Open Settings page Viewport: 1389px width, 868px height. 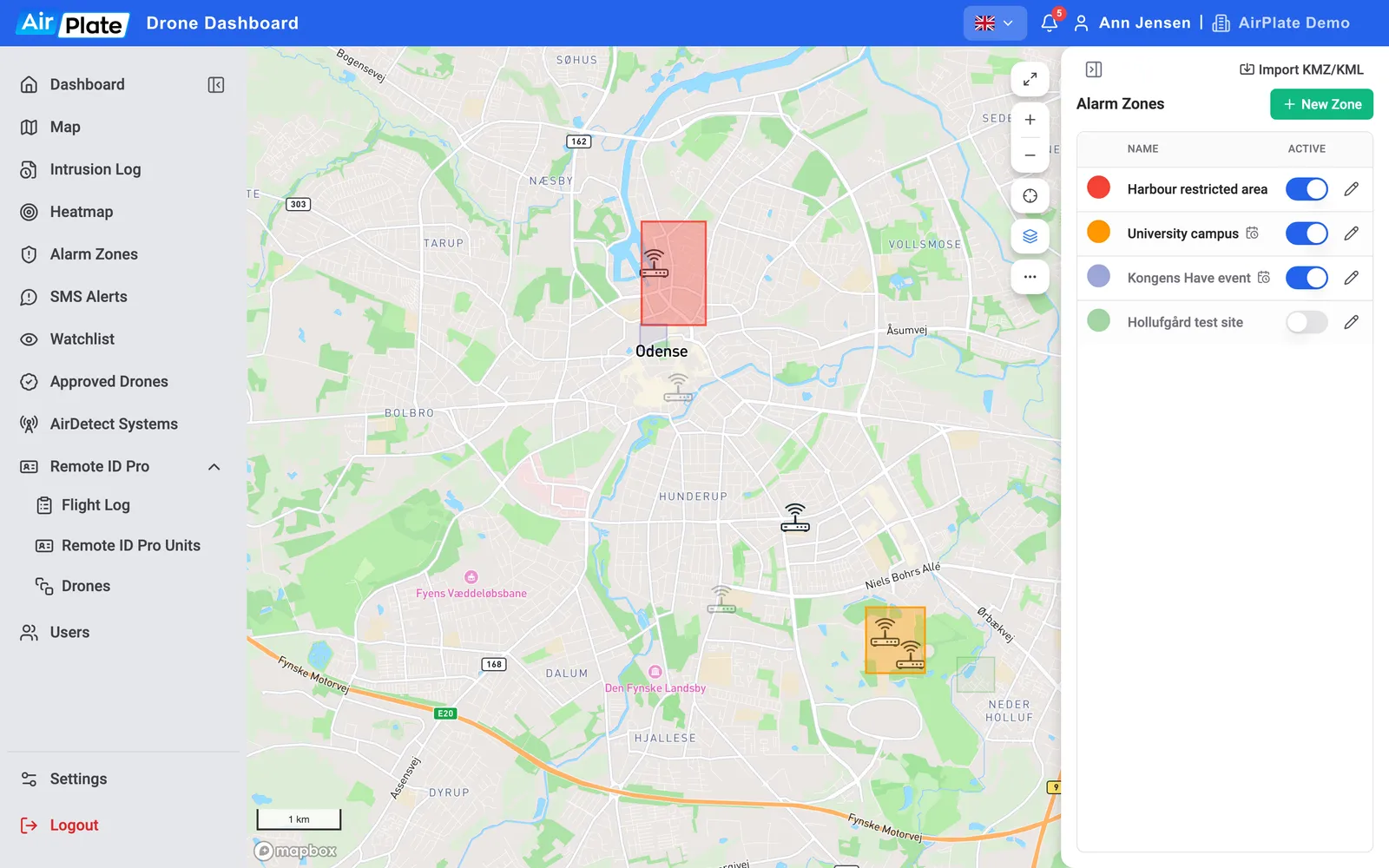coord(78,779)
